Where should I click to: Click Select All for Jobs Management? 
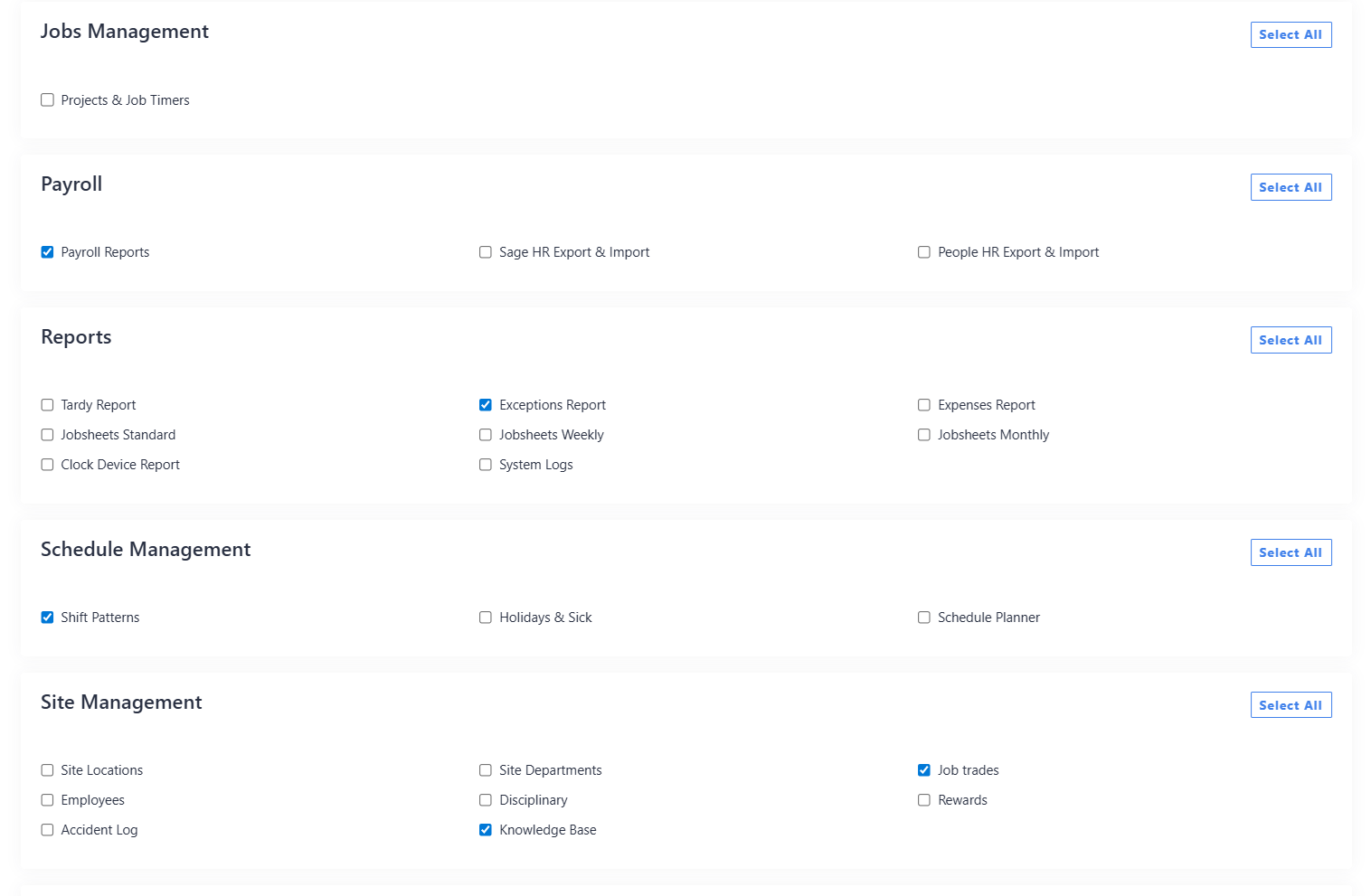pos(1290,35)
